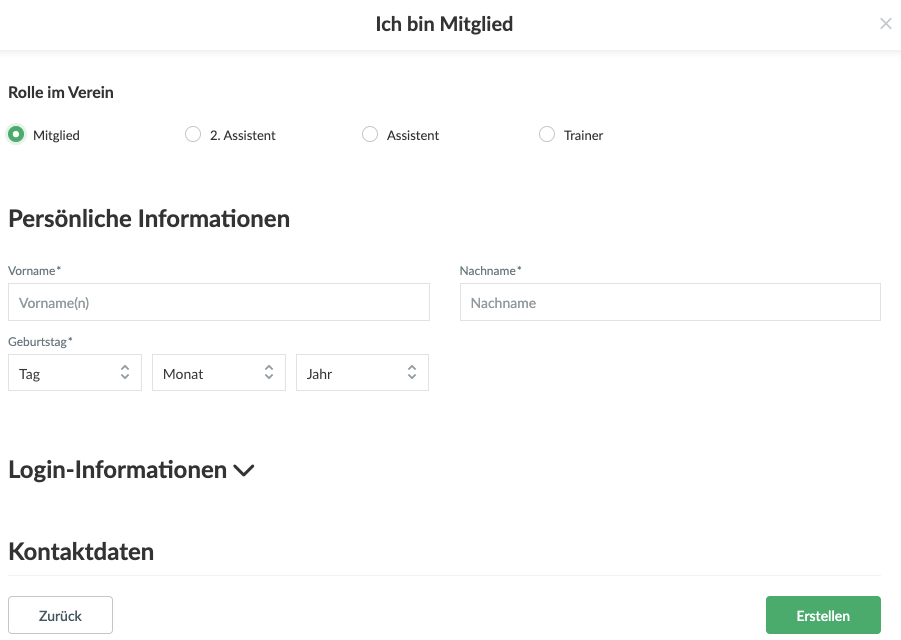Select the Mitglied role radio button
The image size is (901, 640).
click(x=16, y=135)
